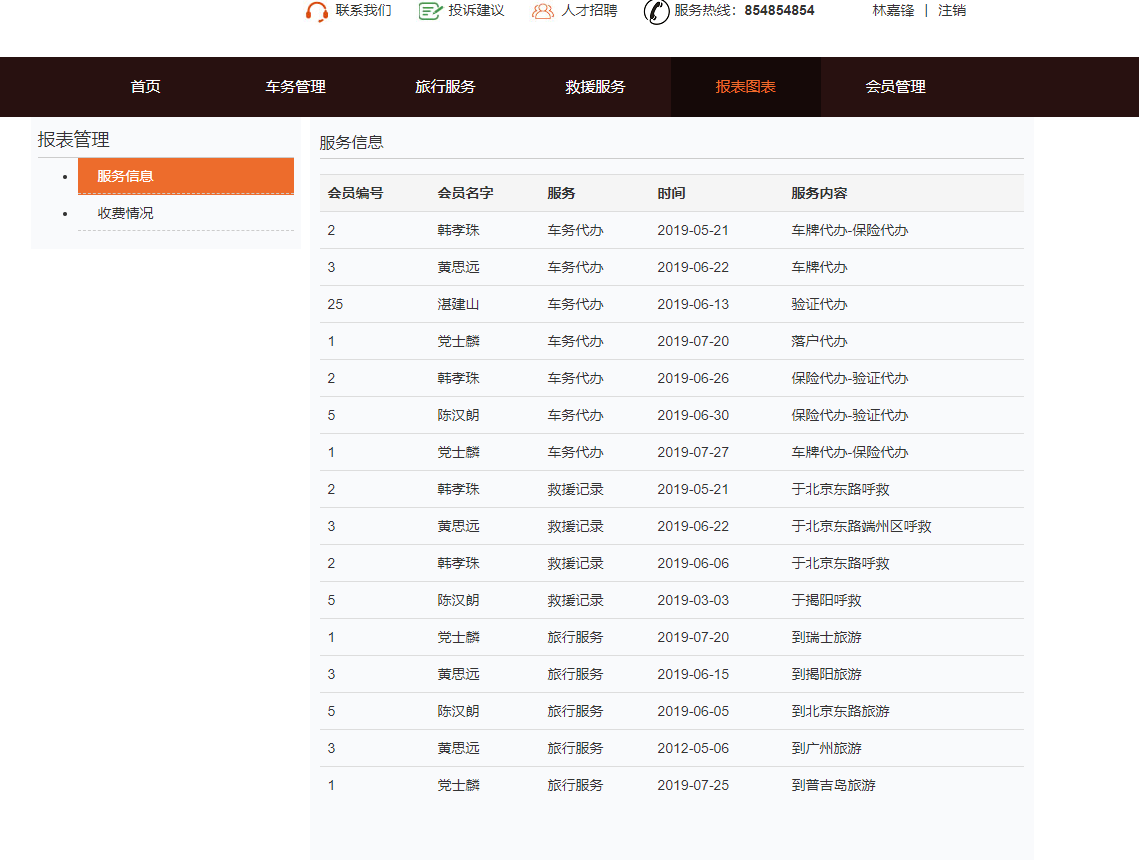Open 联系我们 from the top bar
The image size is (1139, 860).
point(362,12)
